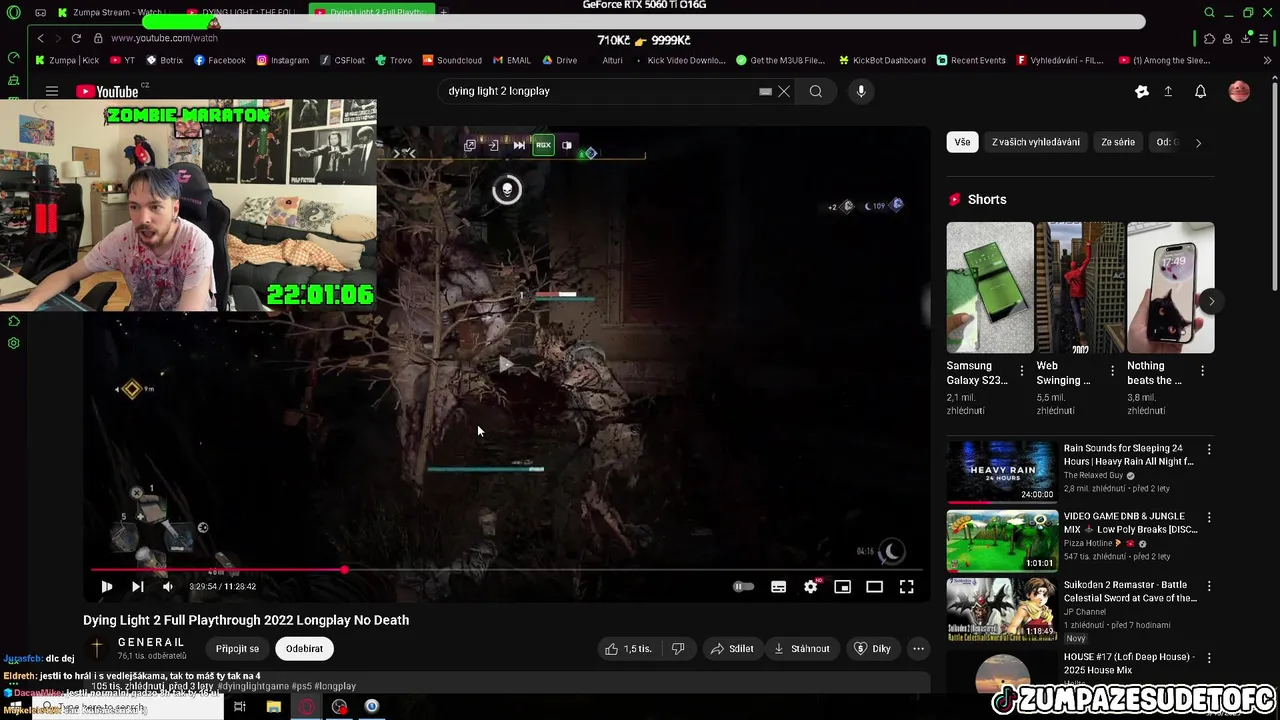Go back in browser history
The image size is (1280, 720).
coord(40,38)
